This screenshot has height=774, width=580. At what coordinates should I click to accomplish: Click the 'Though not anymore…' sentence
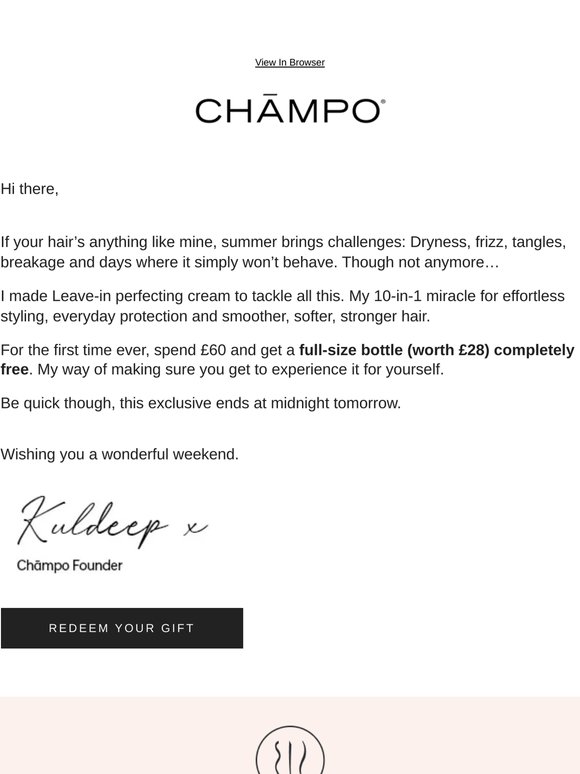coord(421,262)
